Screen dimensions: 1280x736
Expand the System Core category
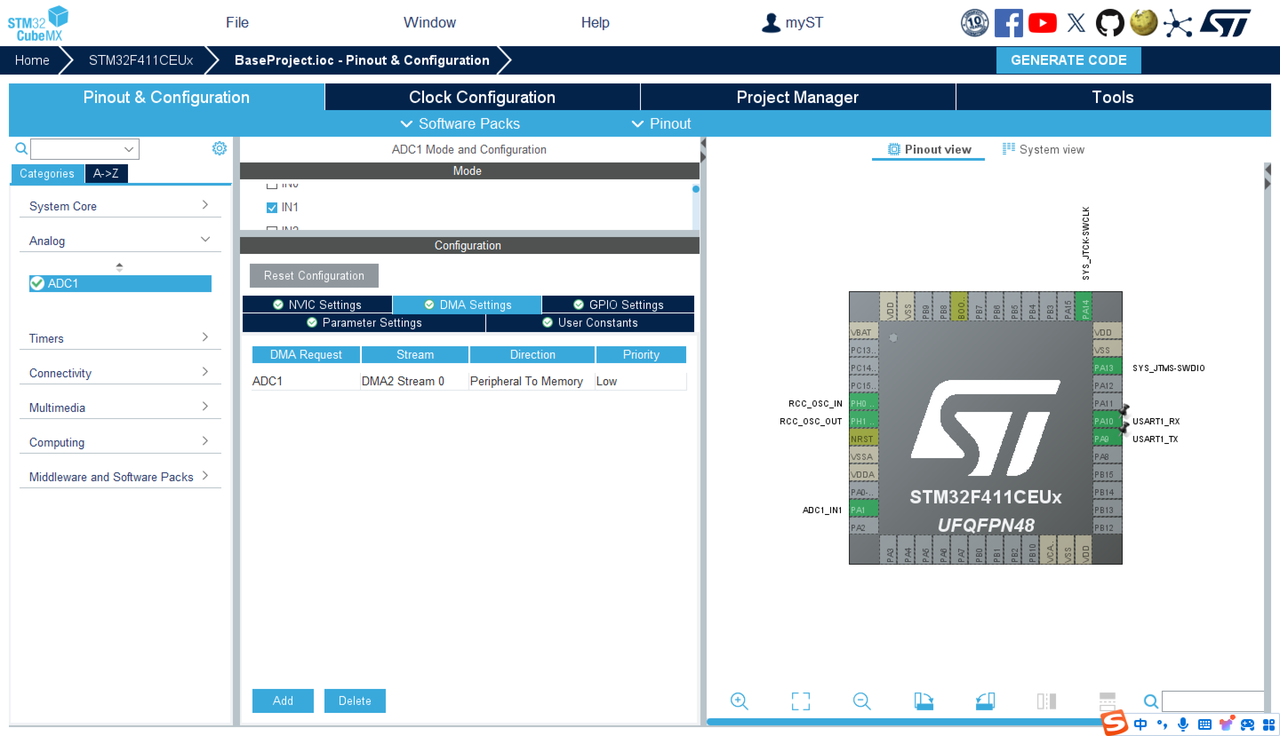[120, 206]
